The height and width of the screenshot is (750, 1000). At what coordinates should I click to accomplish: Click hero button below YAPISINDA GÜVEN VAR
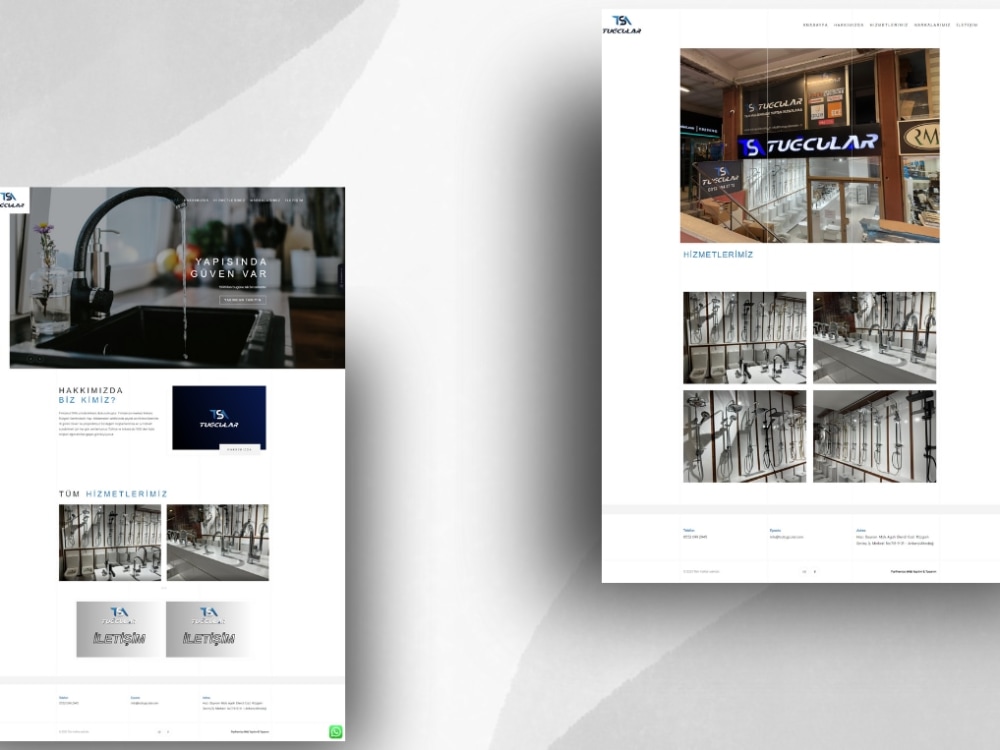pyautogui.click(x=243, y=300)
